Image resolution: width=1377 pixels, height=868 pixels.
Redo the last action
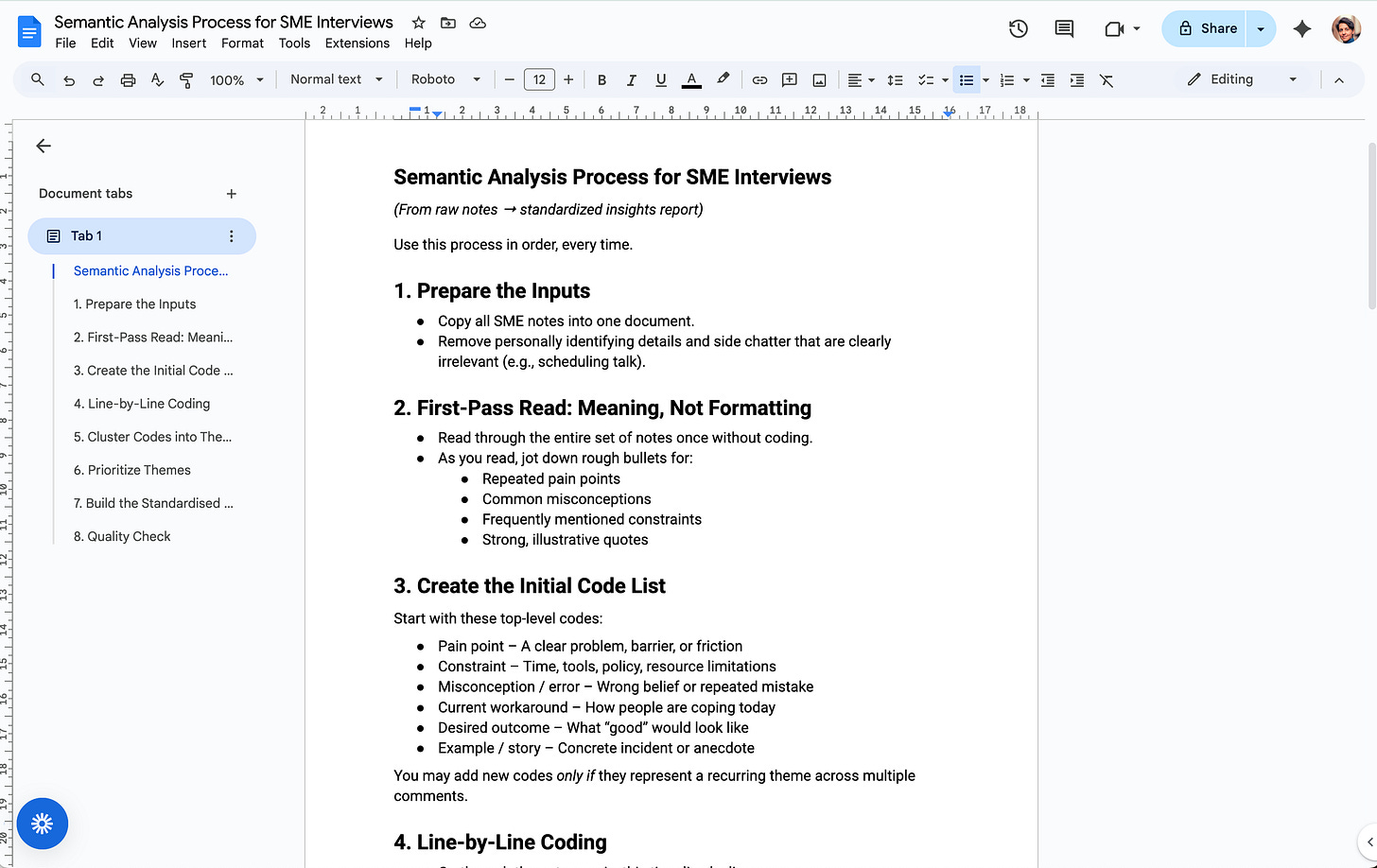tap(98, 80)
